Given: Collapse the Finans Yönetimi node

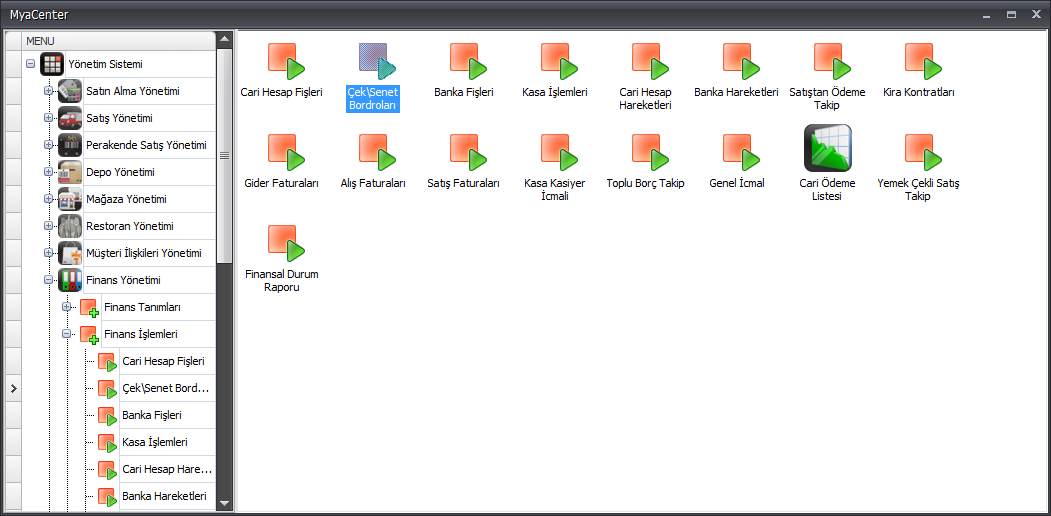Looking at the screenshot, I should pos(48,279).
